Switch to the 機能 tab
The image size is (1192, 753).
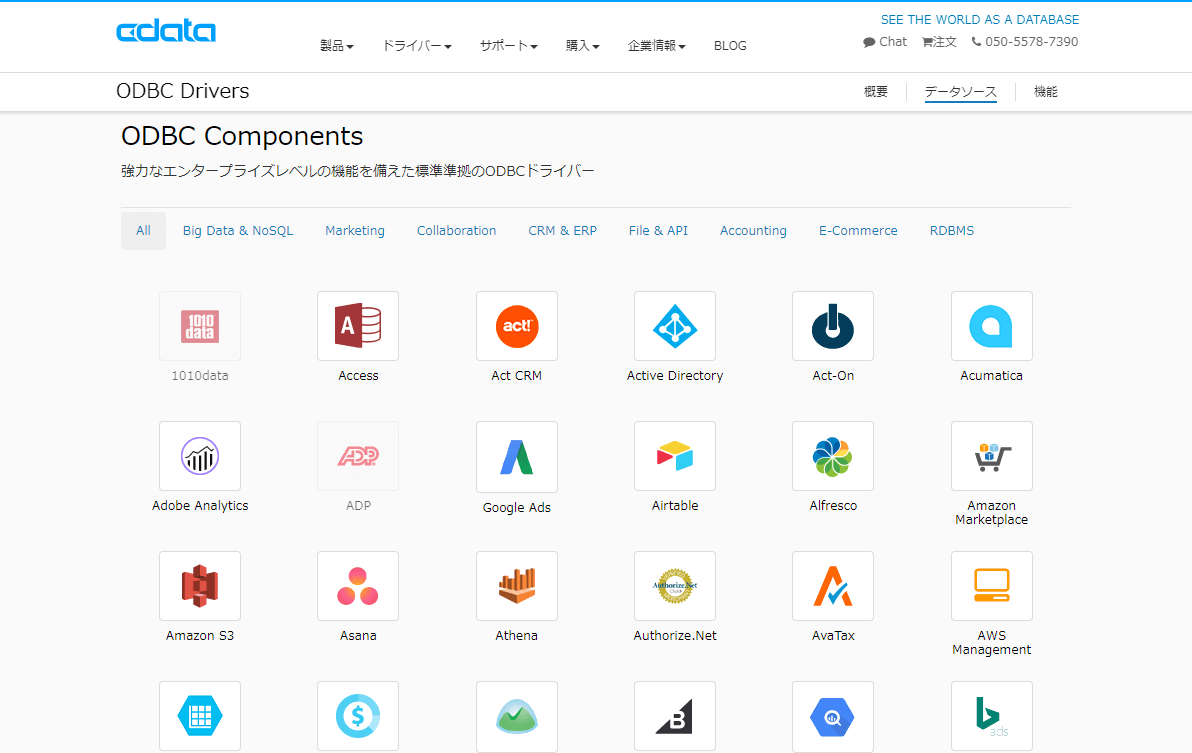tap(1045, 92)
